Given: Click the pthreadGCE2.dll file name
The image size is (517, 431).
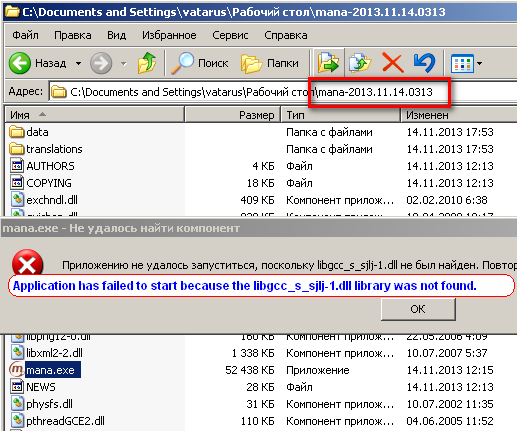Looking at the screenshot, I should coord(65,421).
